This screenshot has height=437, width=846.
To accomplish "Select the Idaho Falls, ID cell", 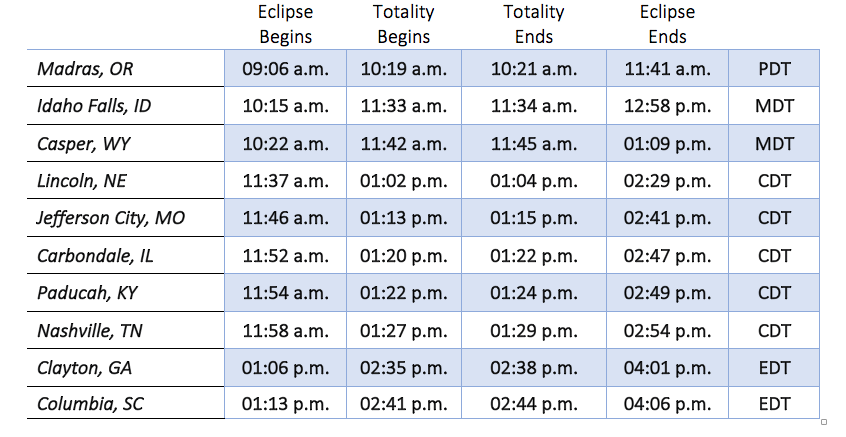I will 94,107.
